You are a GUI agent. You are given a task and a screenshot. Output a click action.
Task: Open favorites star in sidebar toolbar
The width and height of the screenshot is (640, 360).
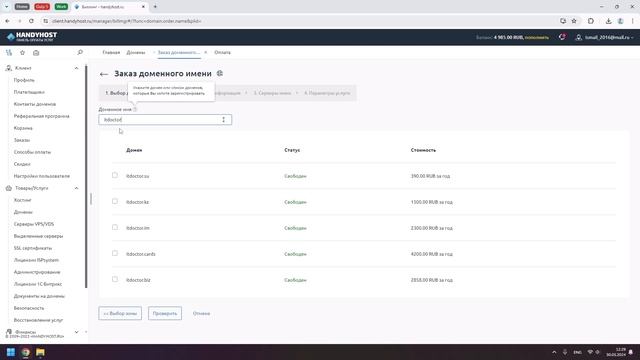click(x=22, y=53)
